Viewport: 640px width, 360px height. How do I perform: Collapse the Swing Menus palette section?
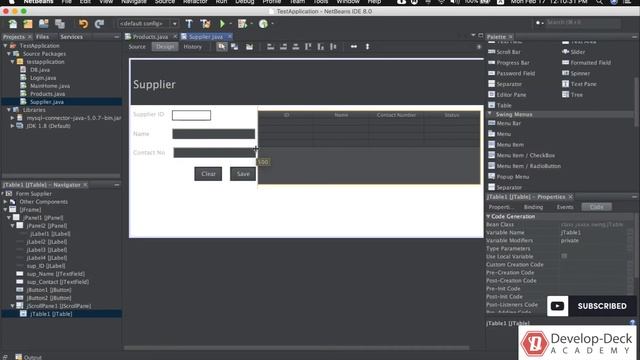[490, 114]
